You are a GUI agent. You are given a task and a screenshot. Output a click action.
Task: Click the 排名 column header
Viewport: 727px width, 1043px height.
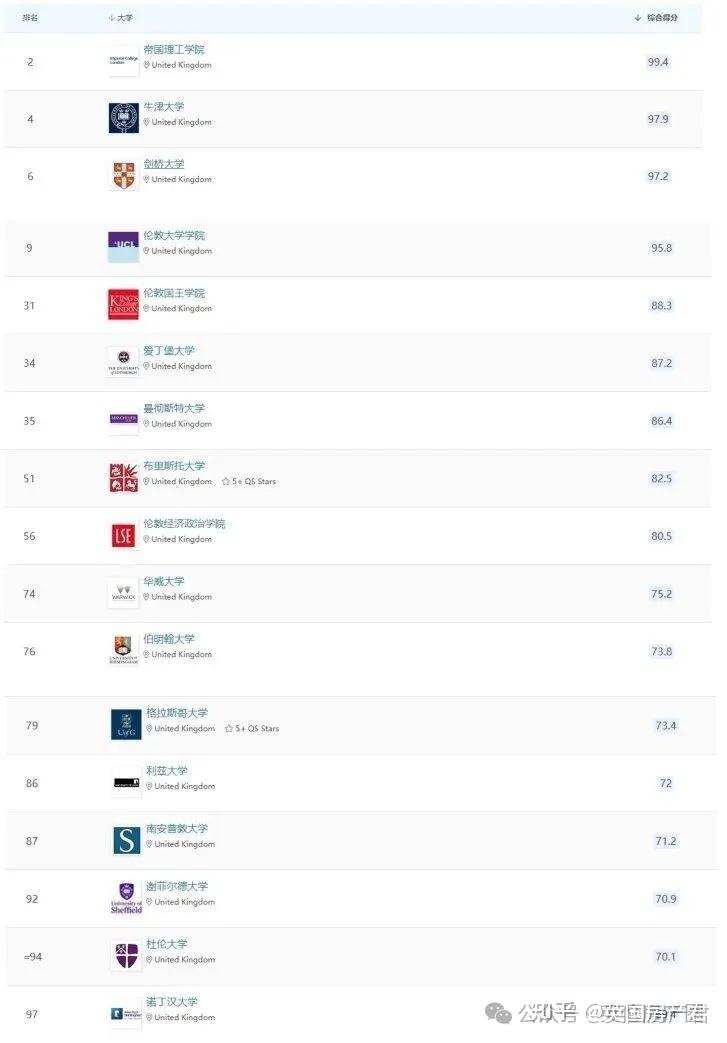click(x=30, y=18)
